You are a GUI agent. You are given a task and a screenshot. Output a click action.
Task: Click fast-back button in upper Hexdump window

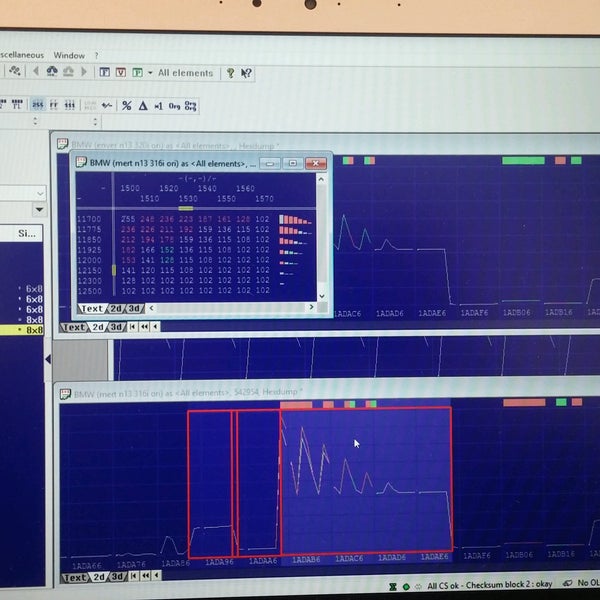pyautogui.click(x=144, y=327)
